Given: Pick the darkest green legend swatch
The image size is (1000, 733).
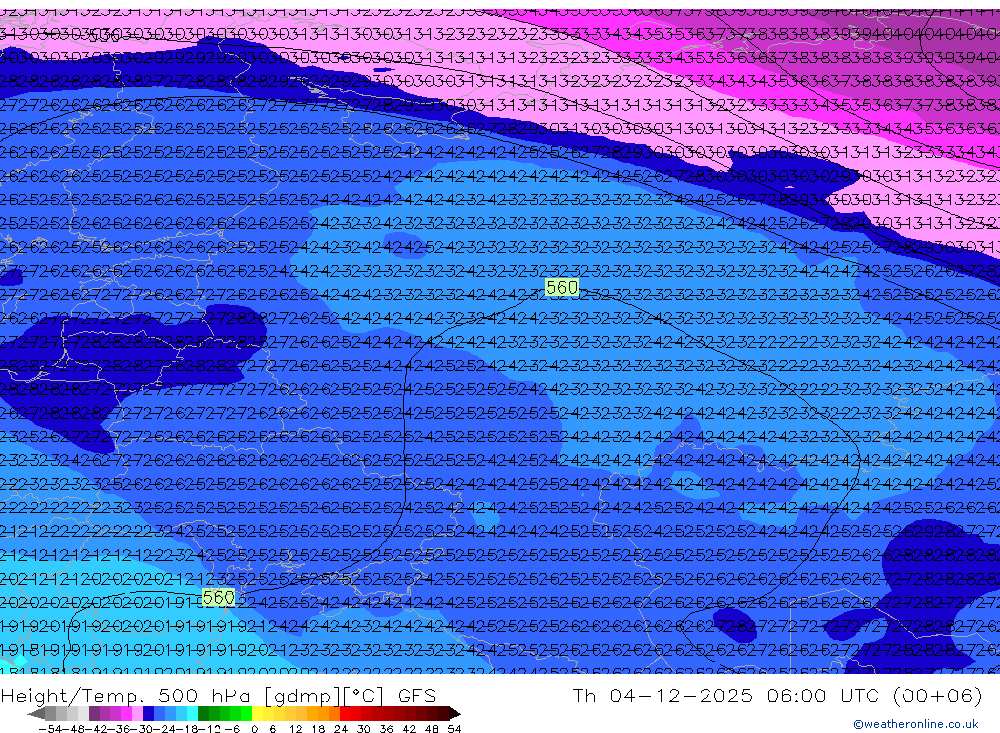Looking at the screenshot, I should (203, 713).
